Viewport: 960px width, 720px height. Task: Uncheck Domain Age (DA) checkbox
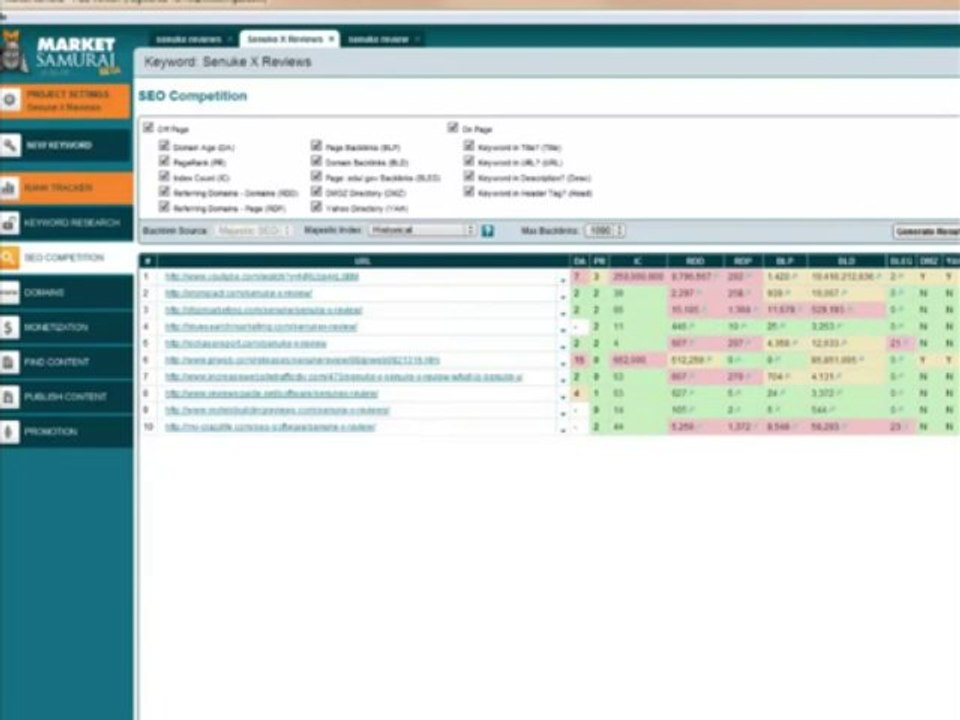tap(164, 146)
